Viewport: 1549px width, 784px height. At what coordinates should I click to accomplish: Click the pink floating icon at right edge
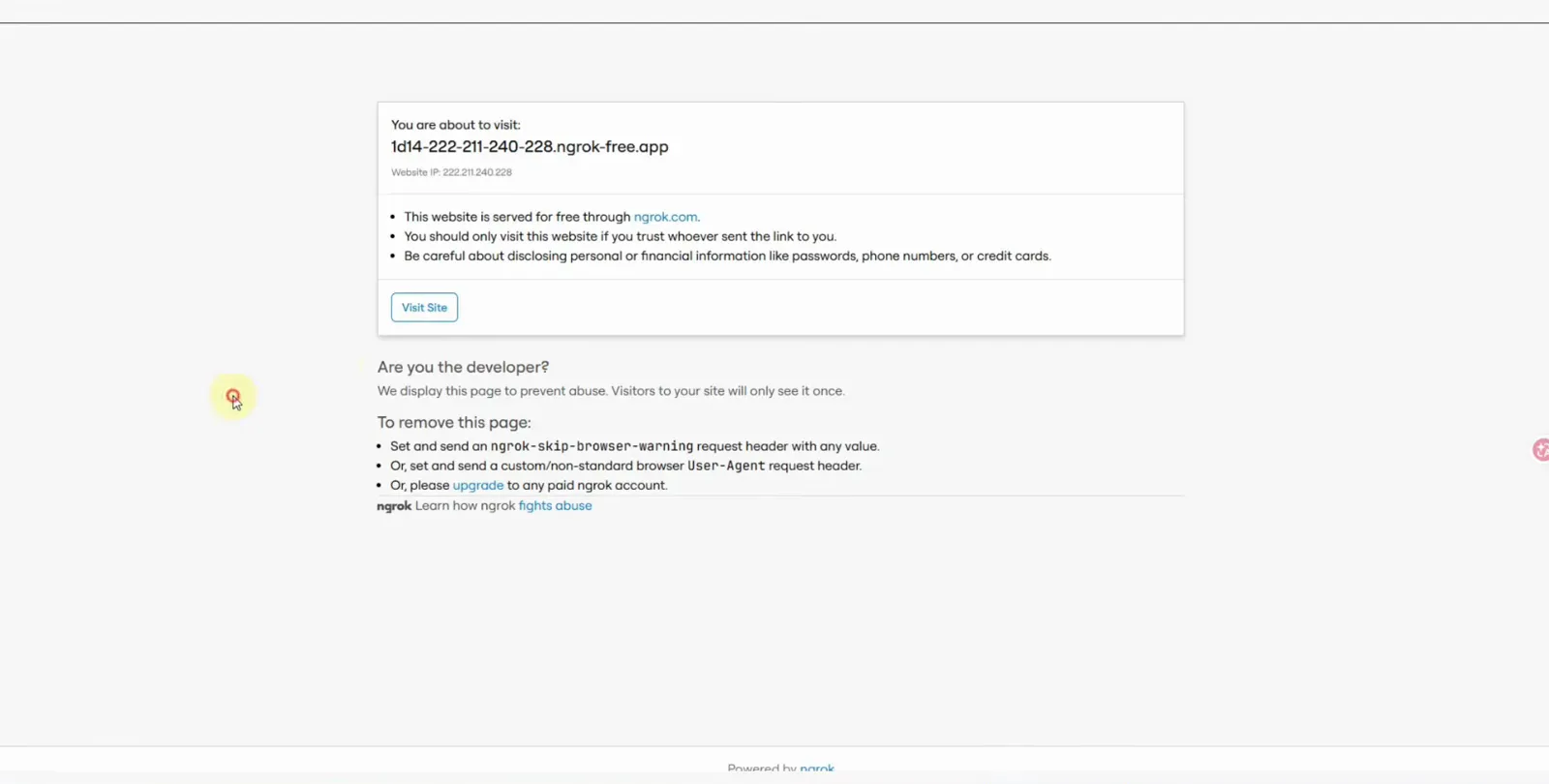pos(1540,450)
